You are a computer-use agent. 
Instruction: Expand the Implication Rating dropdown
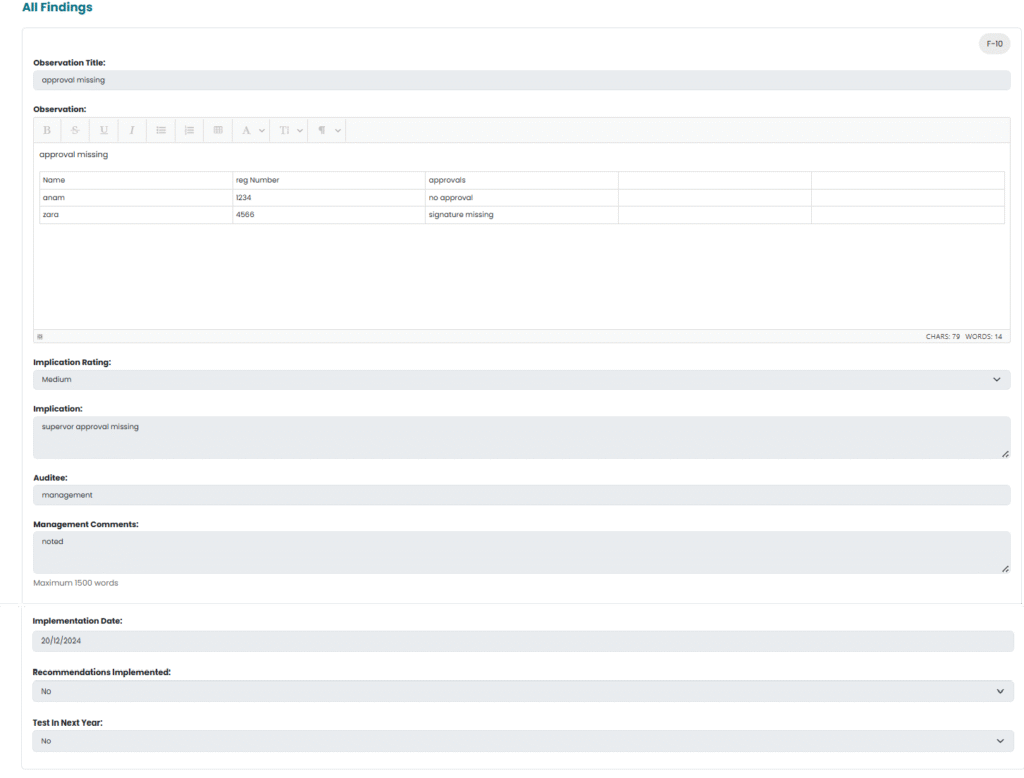click(521, 380)
